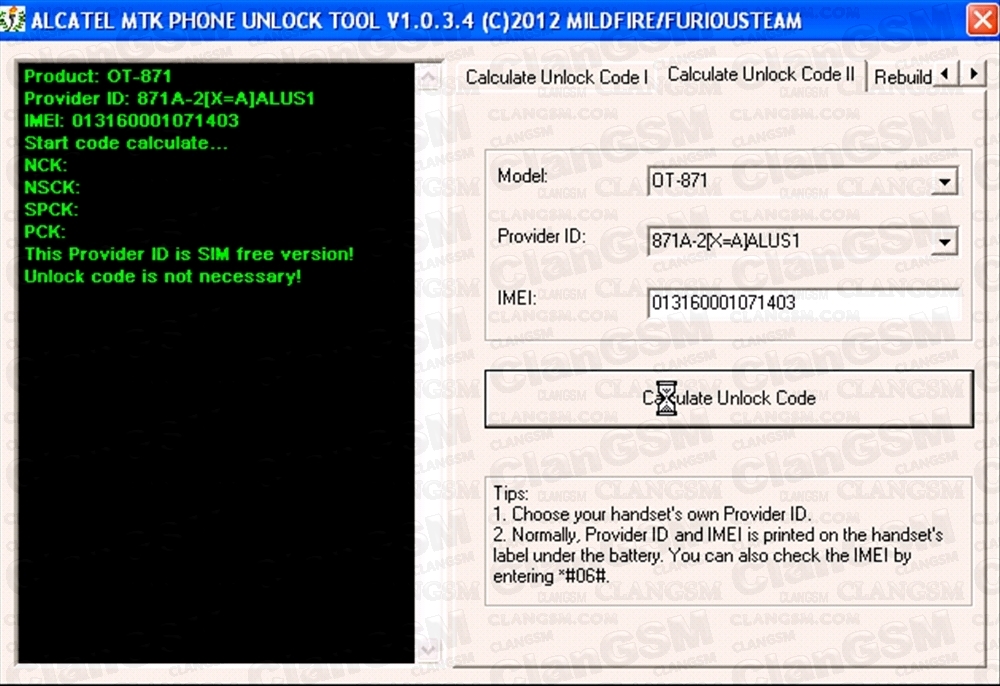Expand the Provider ID dropdown list

click(945, 242)
